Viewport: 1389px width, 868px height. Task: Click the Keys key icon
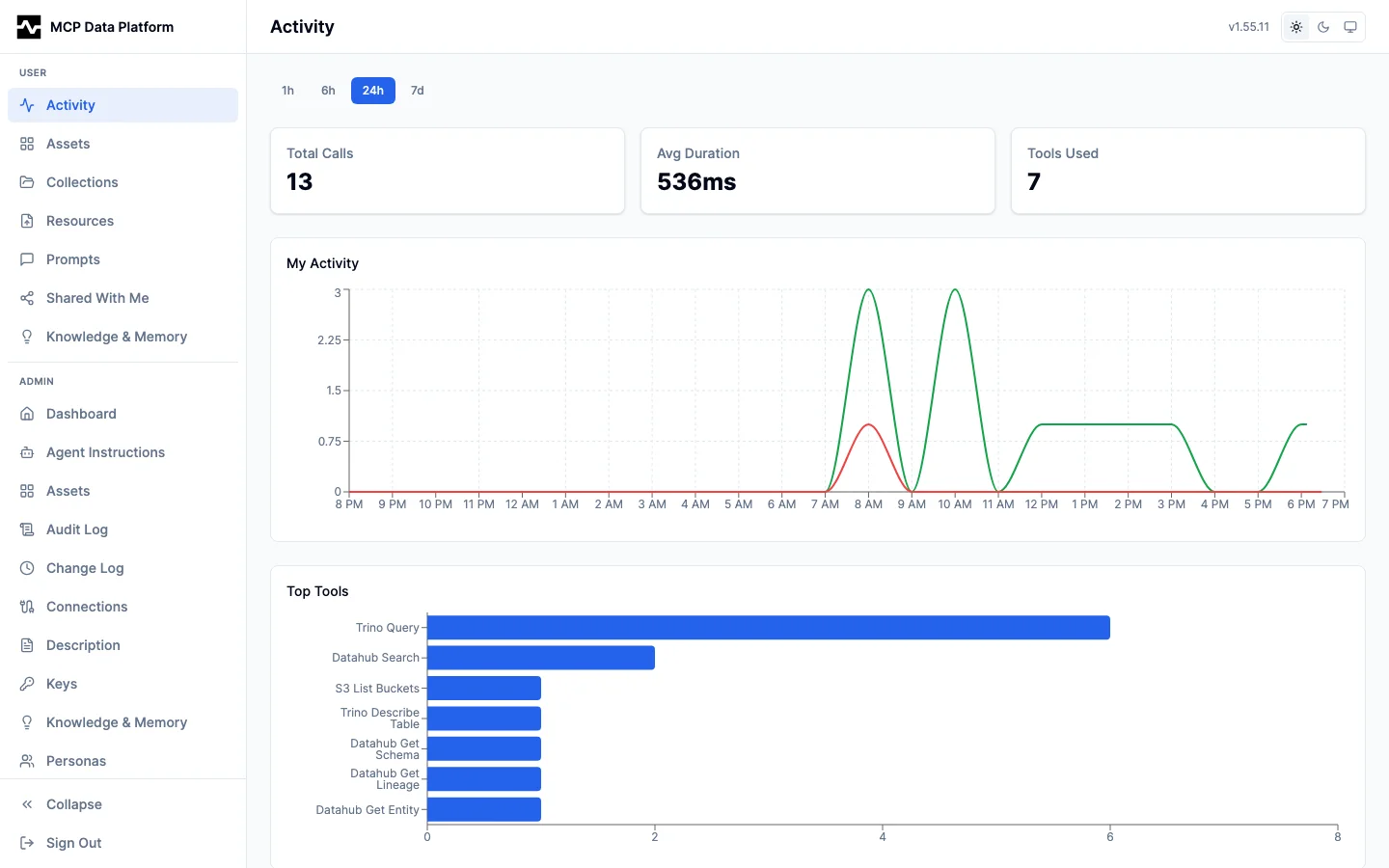click(27, 684)
